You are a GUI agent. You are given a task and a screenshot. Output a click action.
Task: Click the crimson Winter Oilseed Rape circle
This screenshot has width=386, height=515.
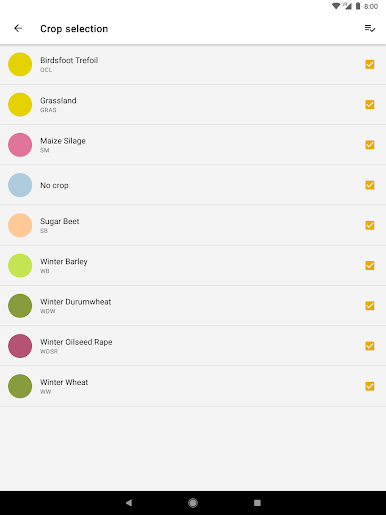click(20, 346)
